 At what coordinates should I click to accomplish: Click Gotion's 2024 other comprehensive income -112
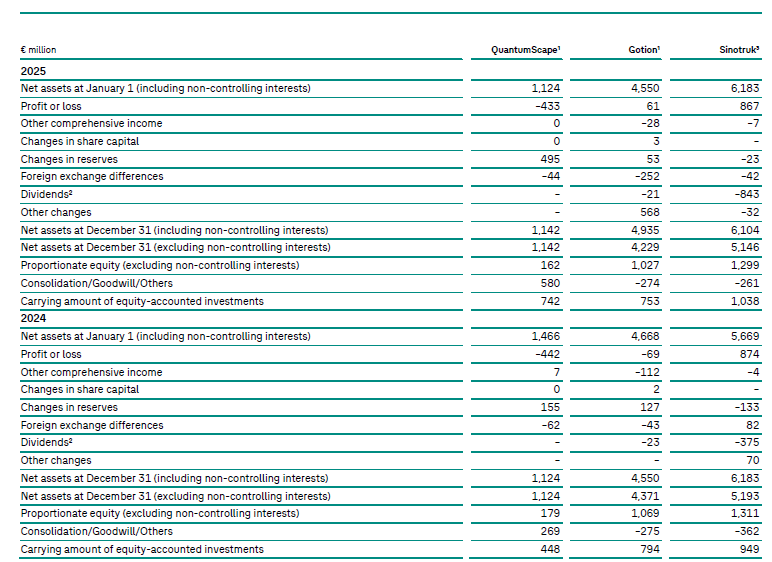click(x=649, y=372)
